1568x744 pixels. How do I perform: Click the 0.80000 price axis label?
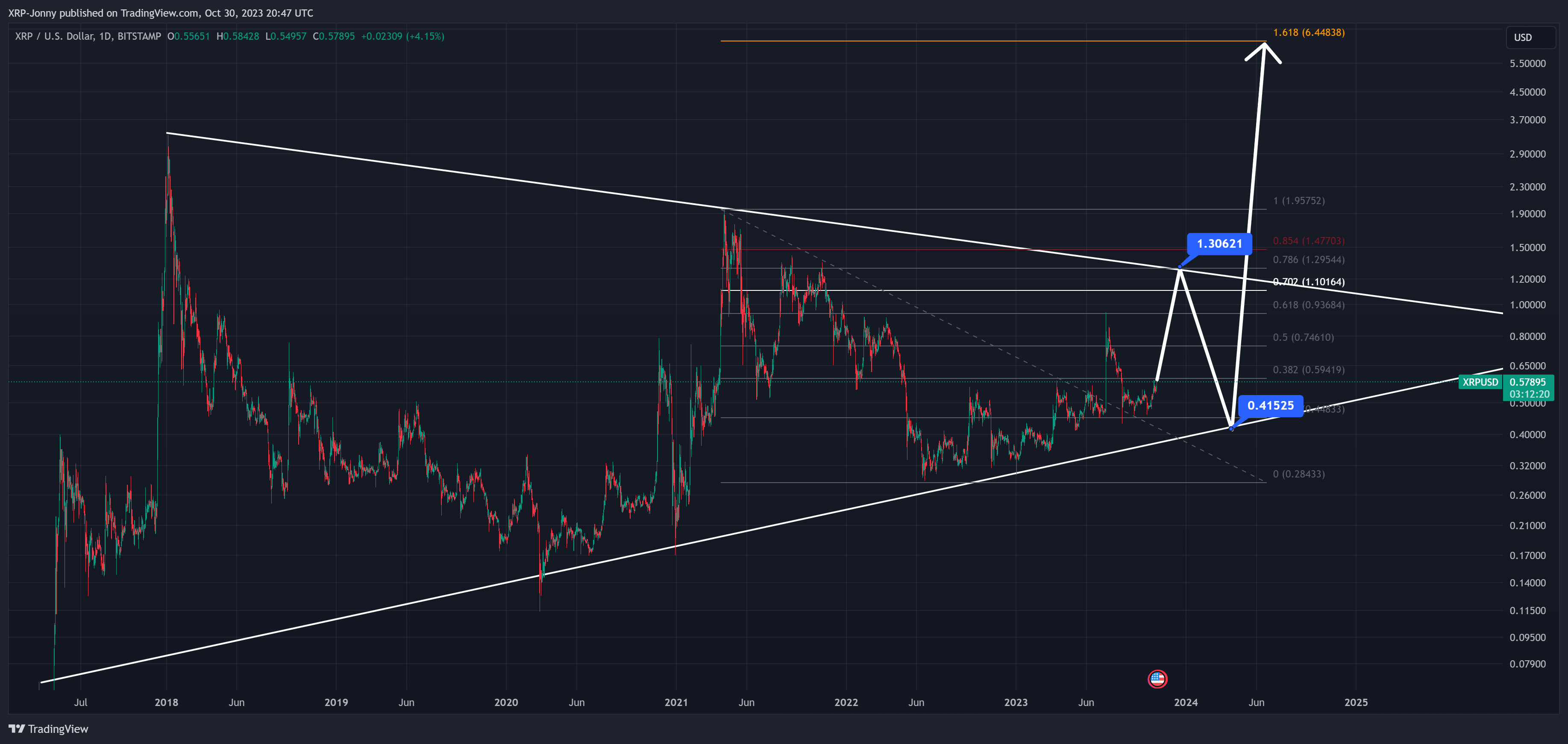coord(1527,337)
